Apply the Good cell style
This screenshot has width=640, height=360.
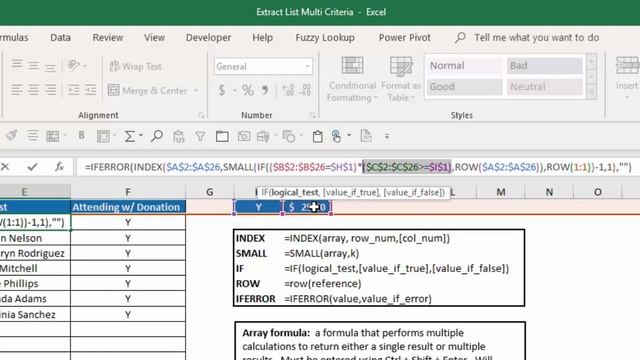click(464, 87)
